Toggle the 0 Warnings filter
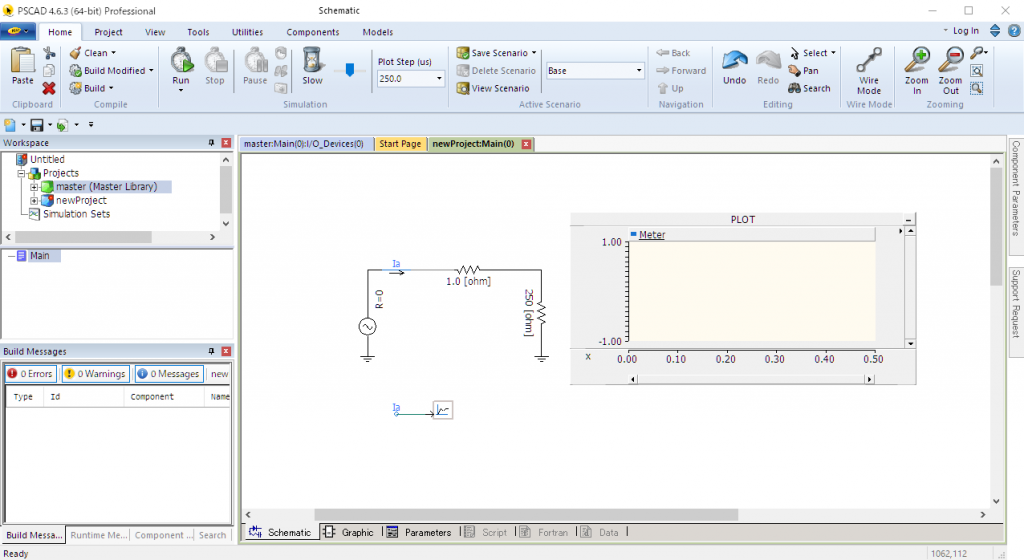Screen dimensions: 1024x560 point(95,374)
